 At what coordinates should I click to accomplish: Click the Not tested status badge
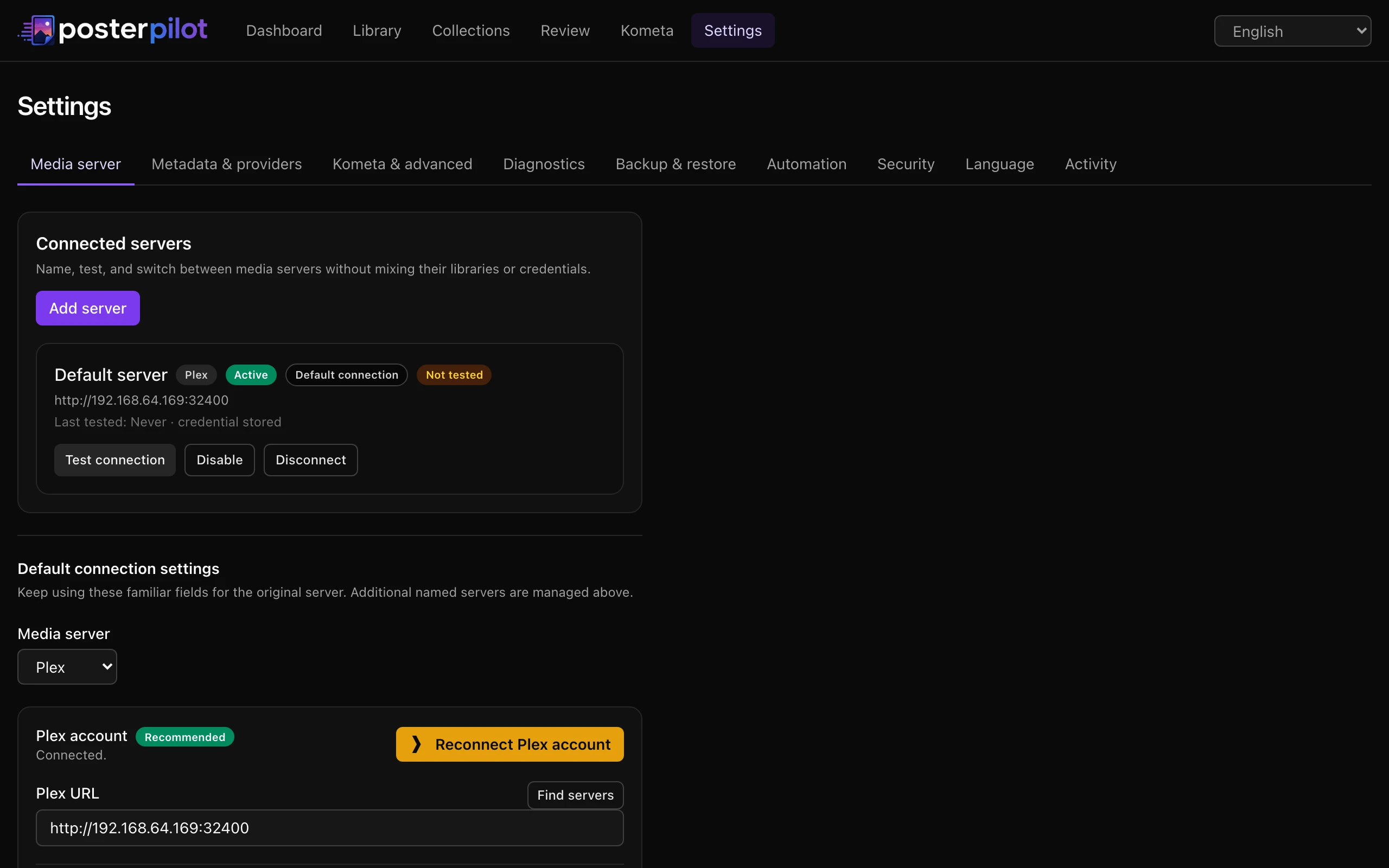[x=454, y=375]
